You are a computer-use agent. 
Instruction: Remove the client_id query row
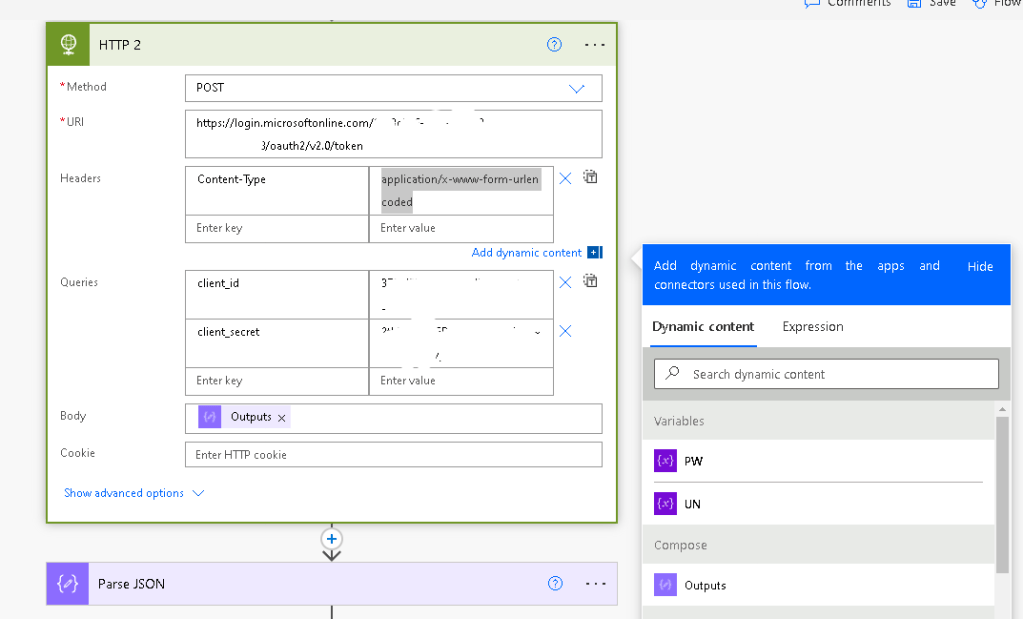click(x=565, y=283)
